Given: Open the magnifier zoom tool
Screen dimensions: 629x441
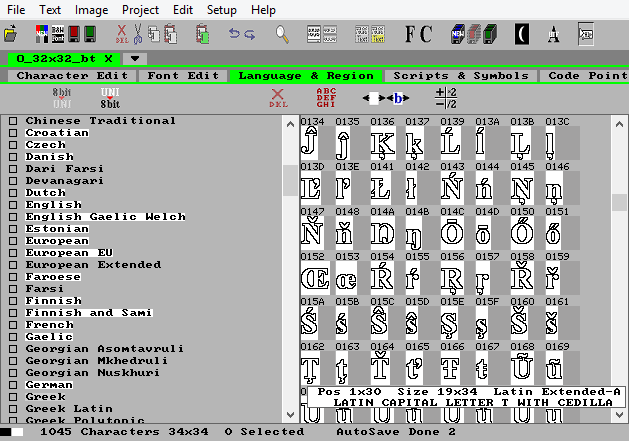Looking at the screenshot, I should 282,34.
